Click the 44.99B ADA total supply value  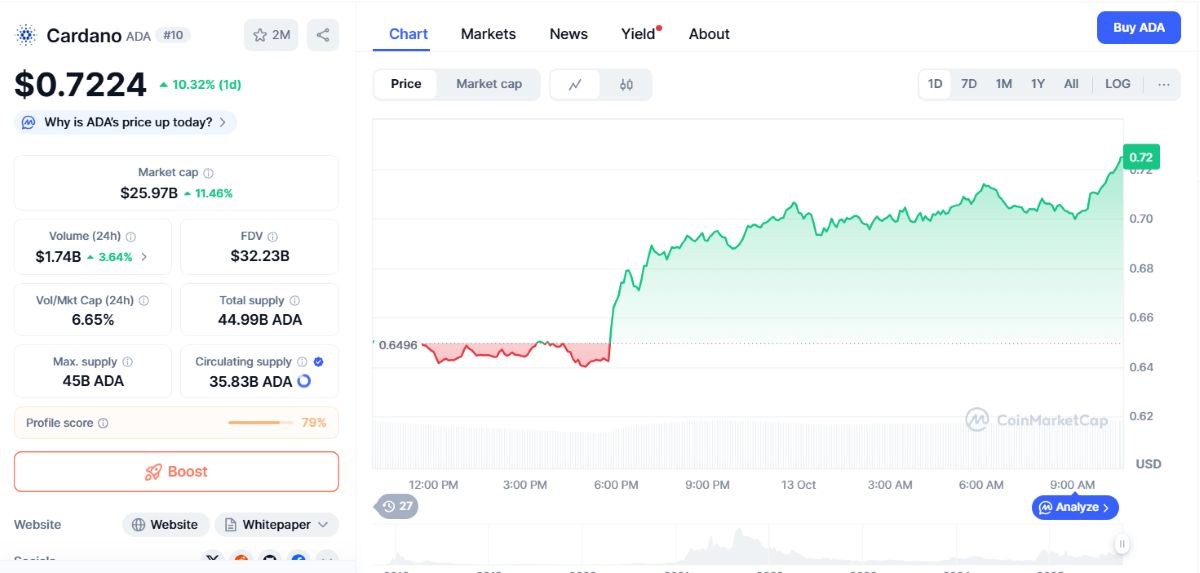tap(259, 320)
